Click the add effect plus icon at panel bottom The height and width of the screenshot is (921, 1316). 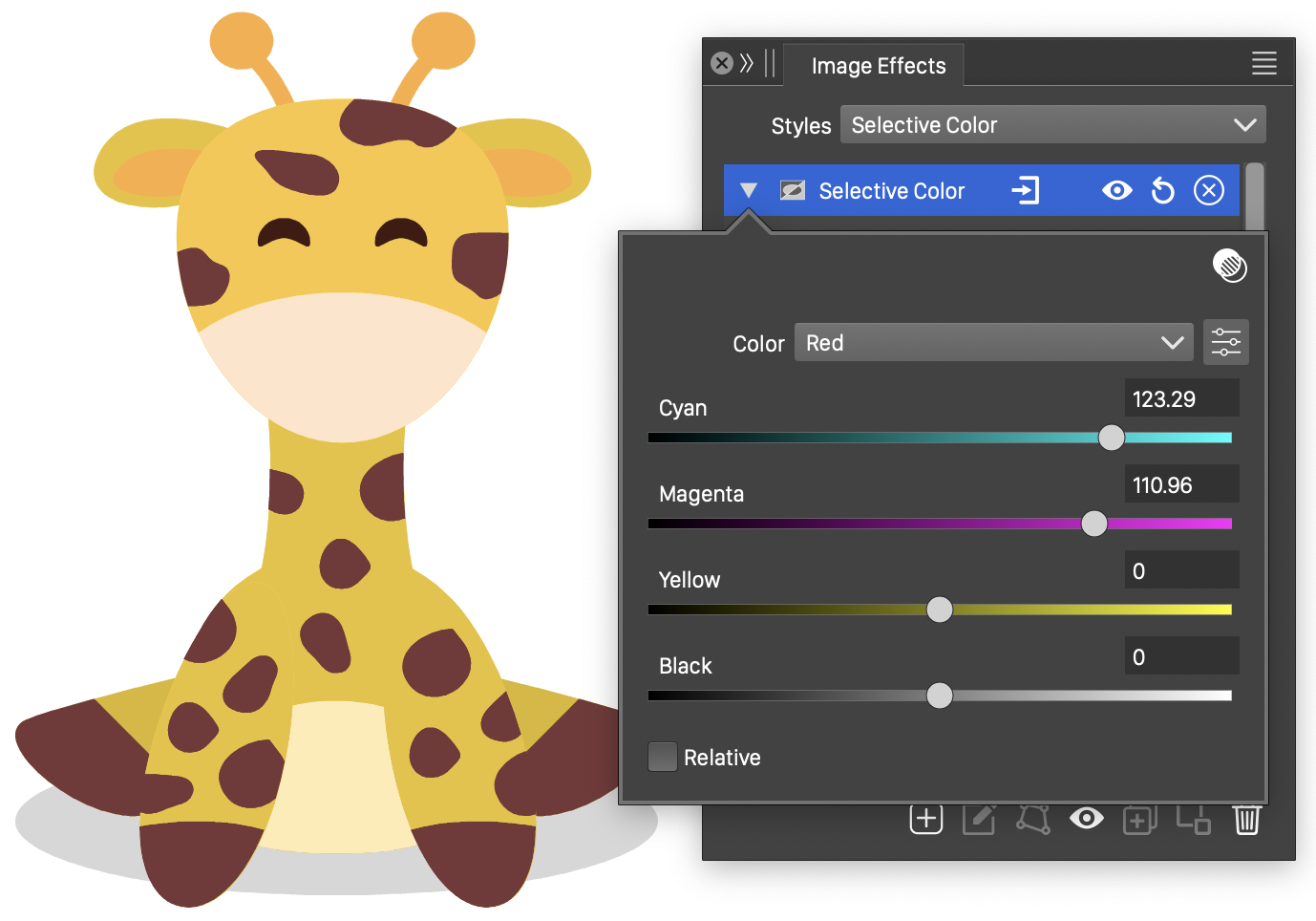925,819
